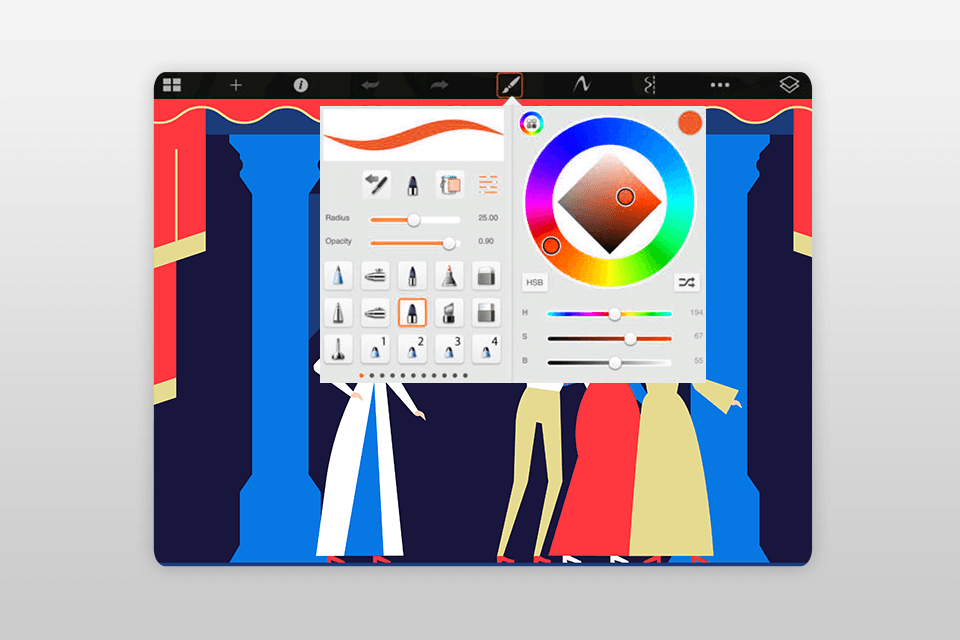Open the color palette icon above the wheel
960x640 pixels.
coord(531,121)
